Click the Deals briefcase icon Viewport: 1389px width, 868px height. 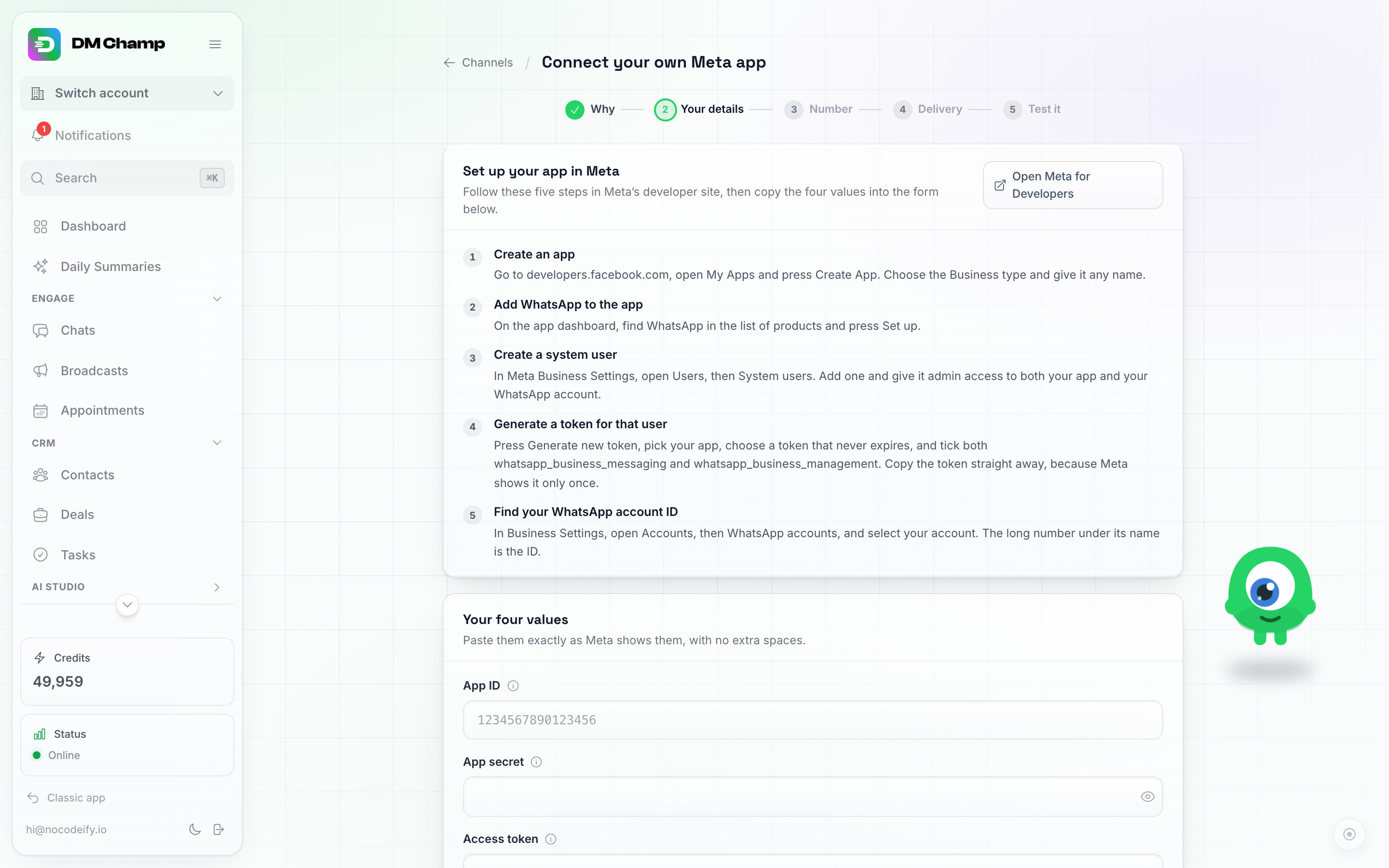(x=40, y=515)
